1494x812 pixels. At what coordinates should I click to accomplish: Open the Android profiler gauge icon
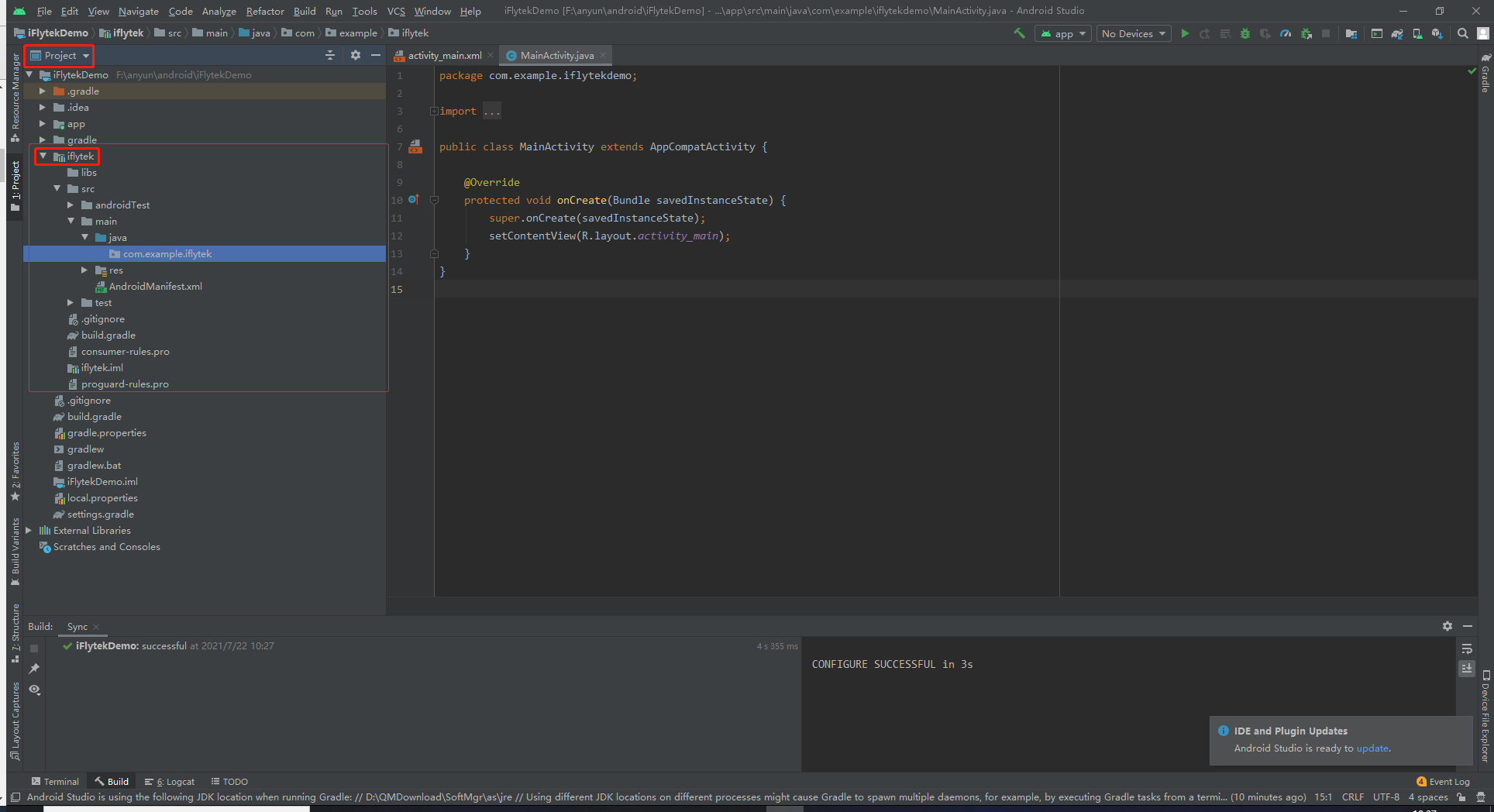pyautogui.click(x=1286, y=33)
